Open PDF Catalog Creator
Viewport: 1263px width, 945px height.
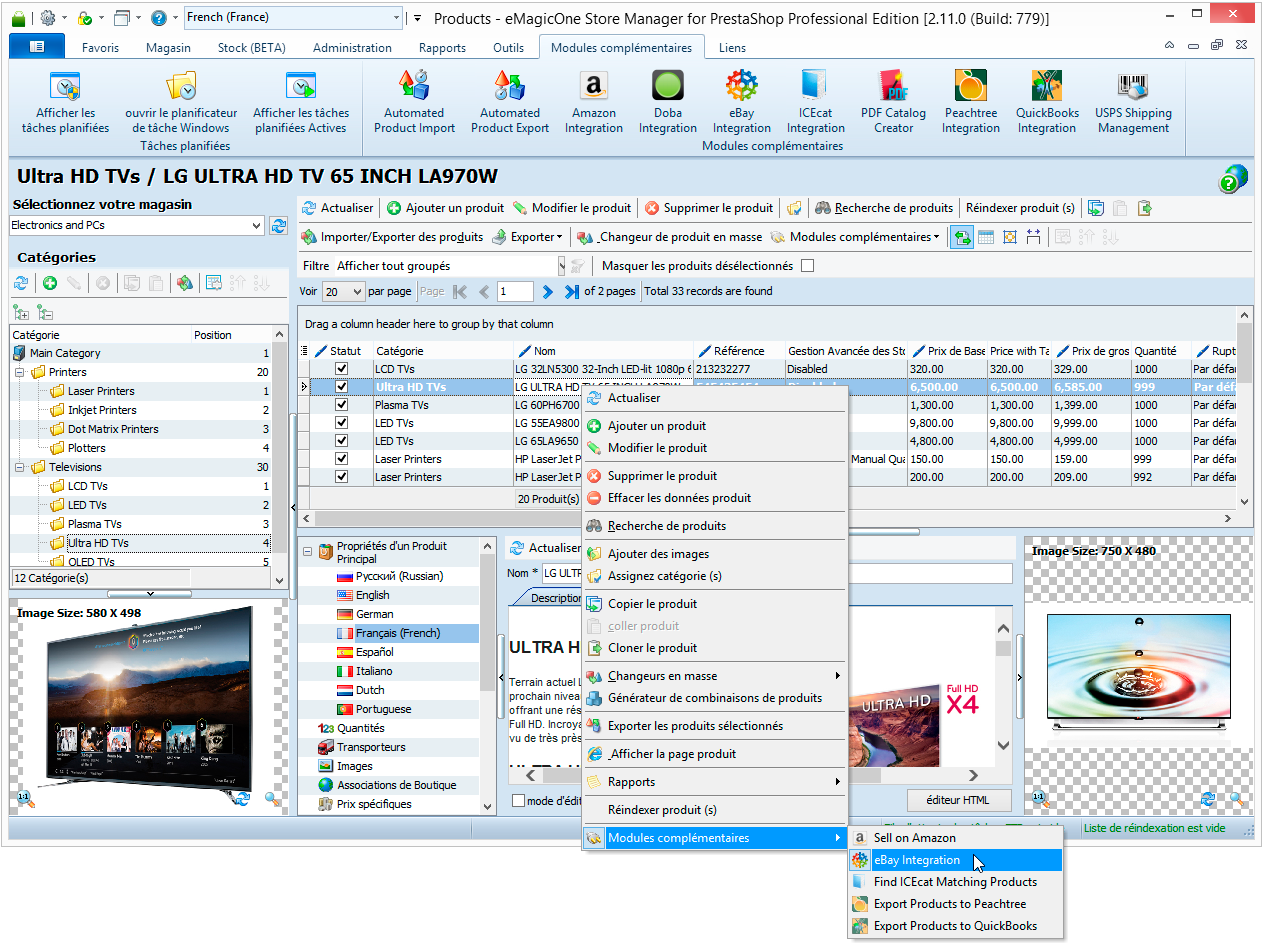coord(893,101)
